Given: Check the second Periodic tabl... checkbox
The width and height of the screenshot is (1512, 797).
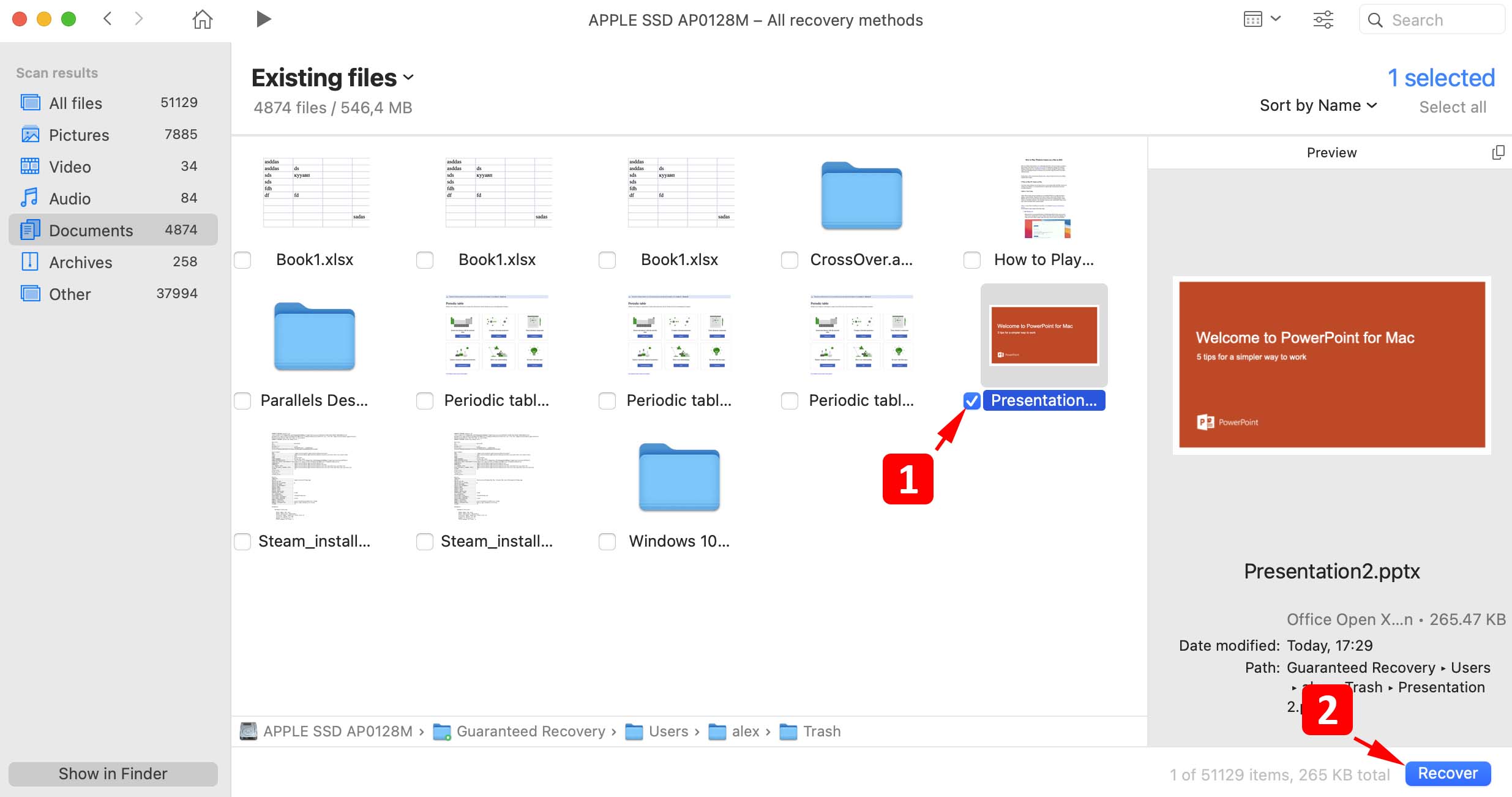Looking at the screenshot, I should pyautogui.click(x=607, y=401).
